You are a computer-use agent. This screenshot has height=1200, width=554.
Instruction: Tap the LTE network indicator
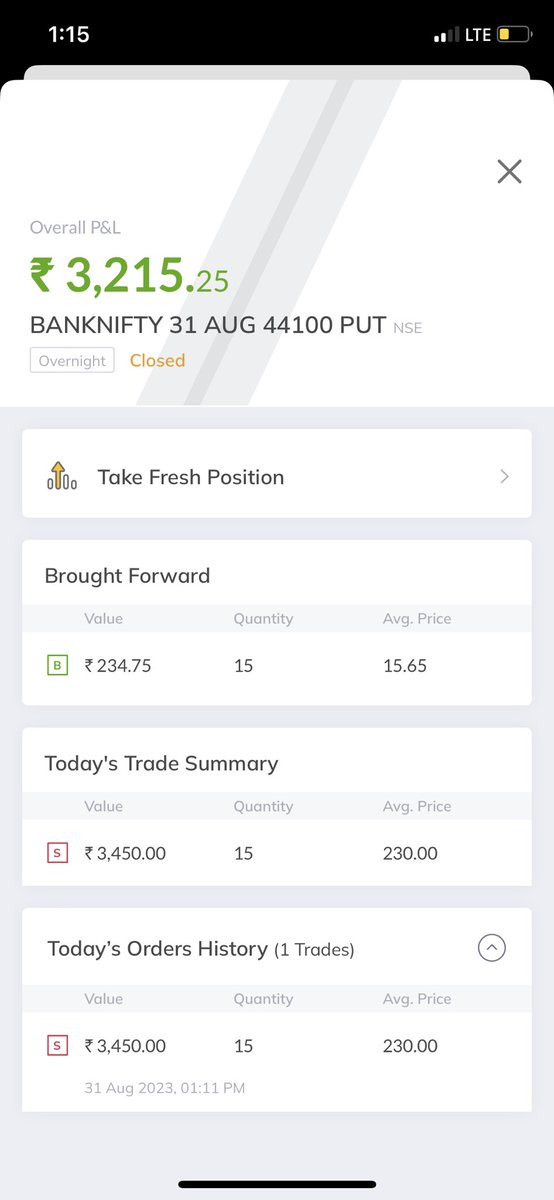click(478, 35)
